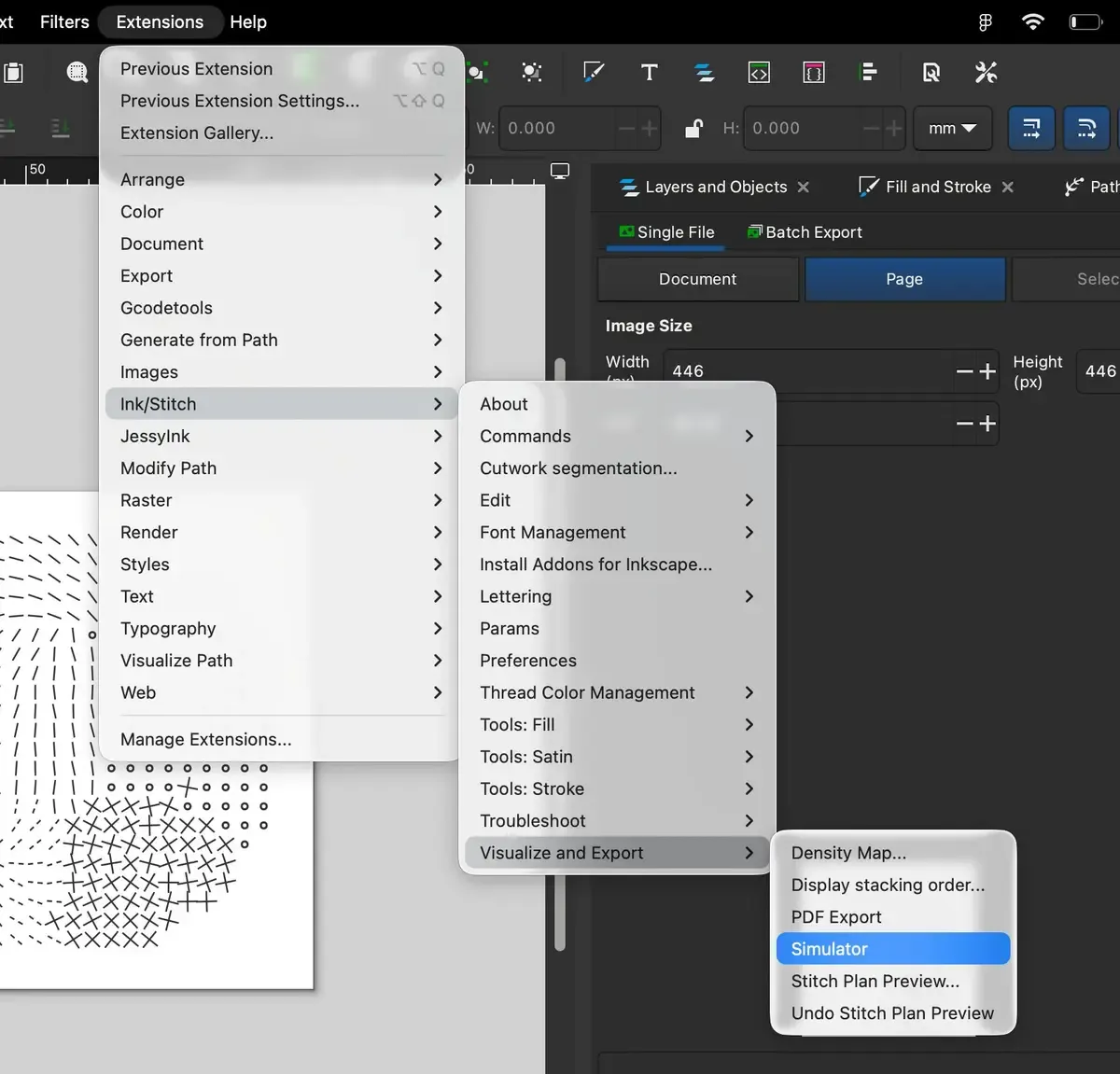The width and height of the screenshot is (1120, 1074).
Task: Open Ink/Stitch Params menu item
Action: pos(617,629)
